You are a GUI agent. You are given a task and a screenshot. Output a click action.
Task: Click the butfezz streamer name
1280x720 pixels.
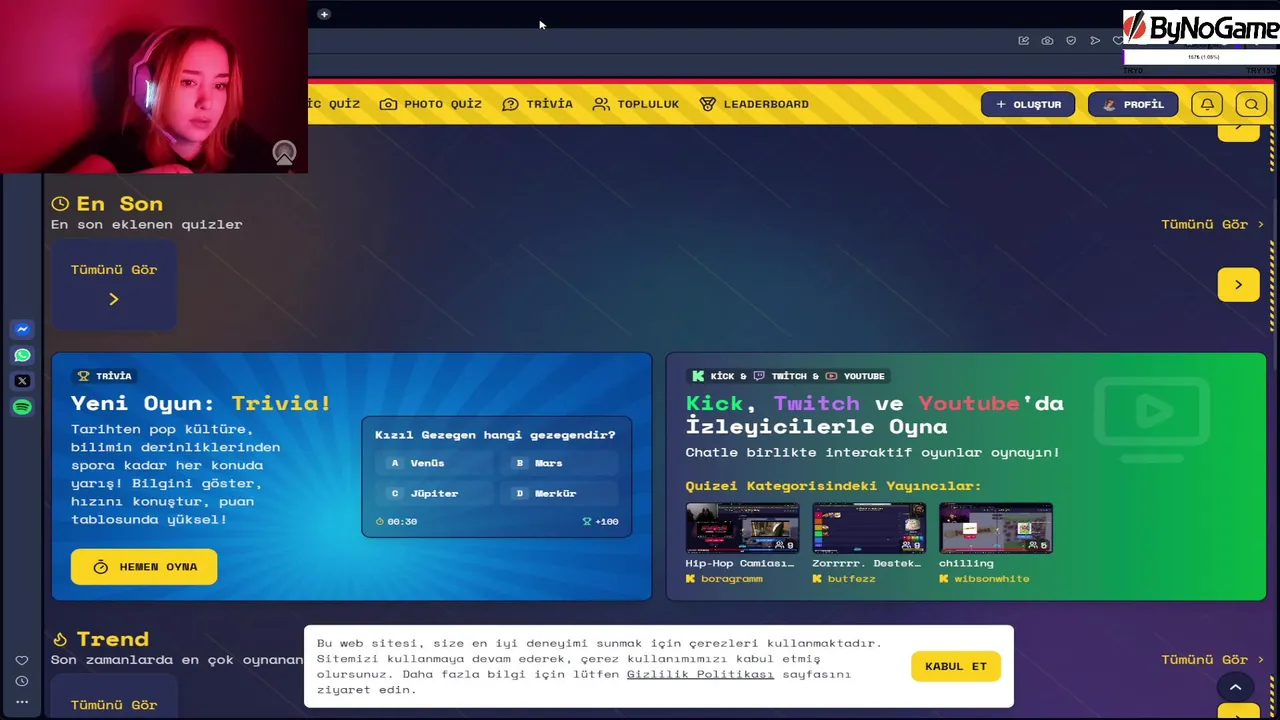point(852,579)
